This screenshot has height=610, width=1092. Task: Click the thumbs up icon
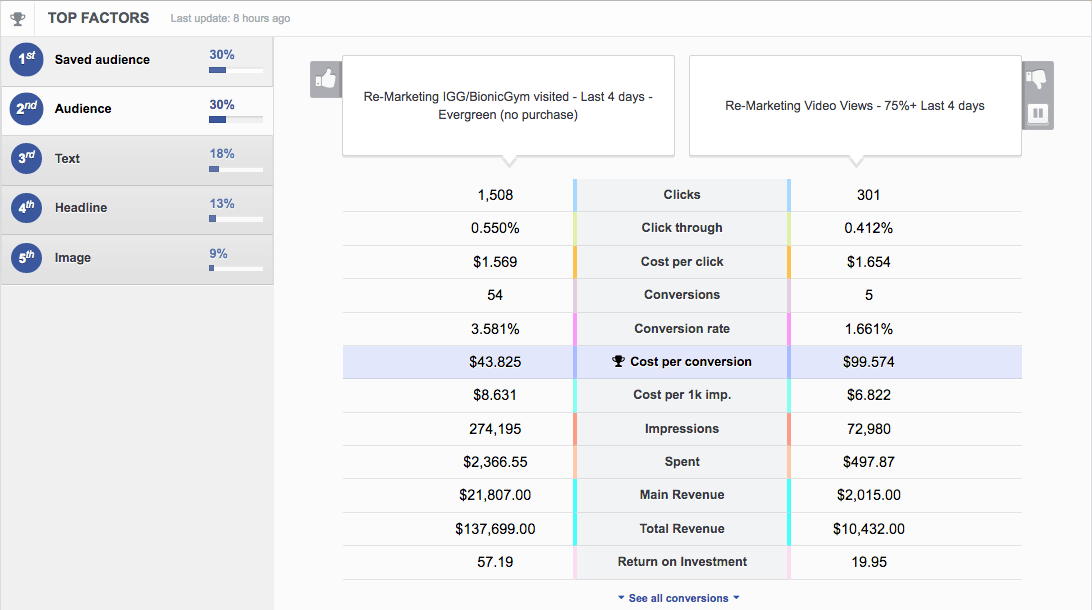(325, 79)
